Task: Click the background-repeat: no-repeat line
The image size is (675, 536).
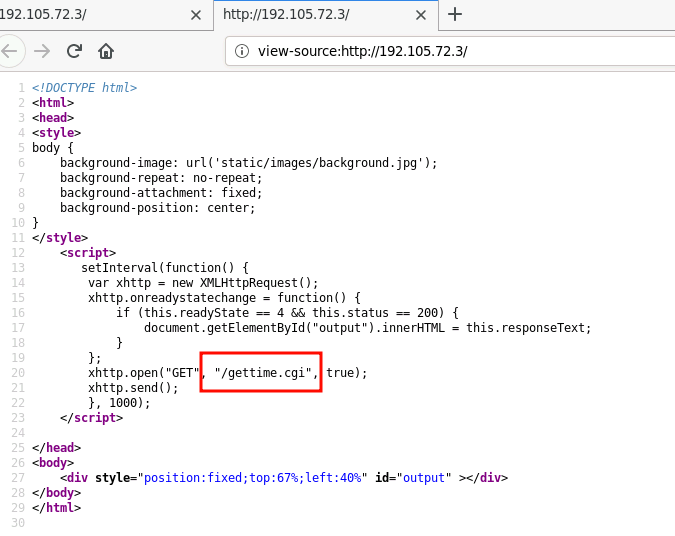Action: [161, 178]
